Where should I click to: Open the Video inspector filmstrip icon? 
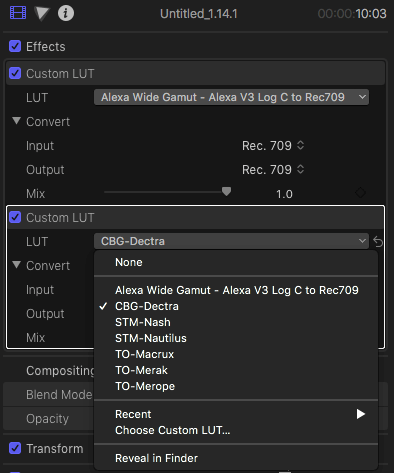[18, 13]
